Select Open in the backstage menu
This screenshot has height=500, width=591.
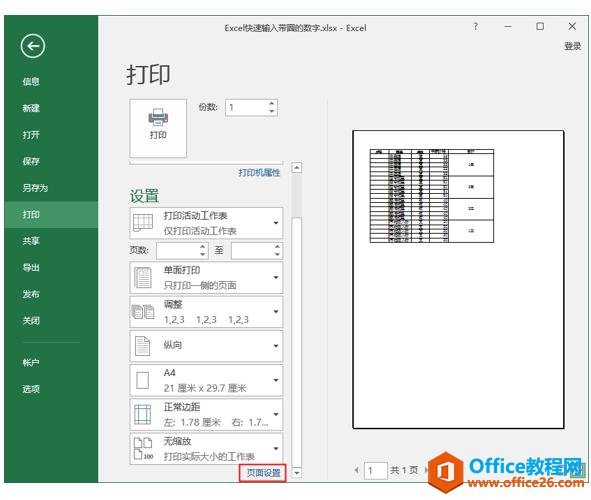[x=31, y=135]
